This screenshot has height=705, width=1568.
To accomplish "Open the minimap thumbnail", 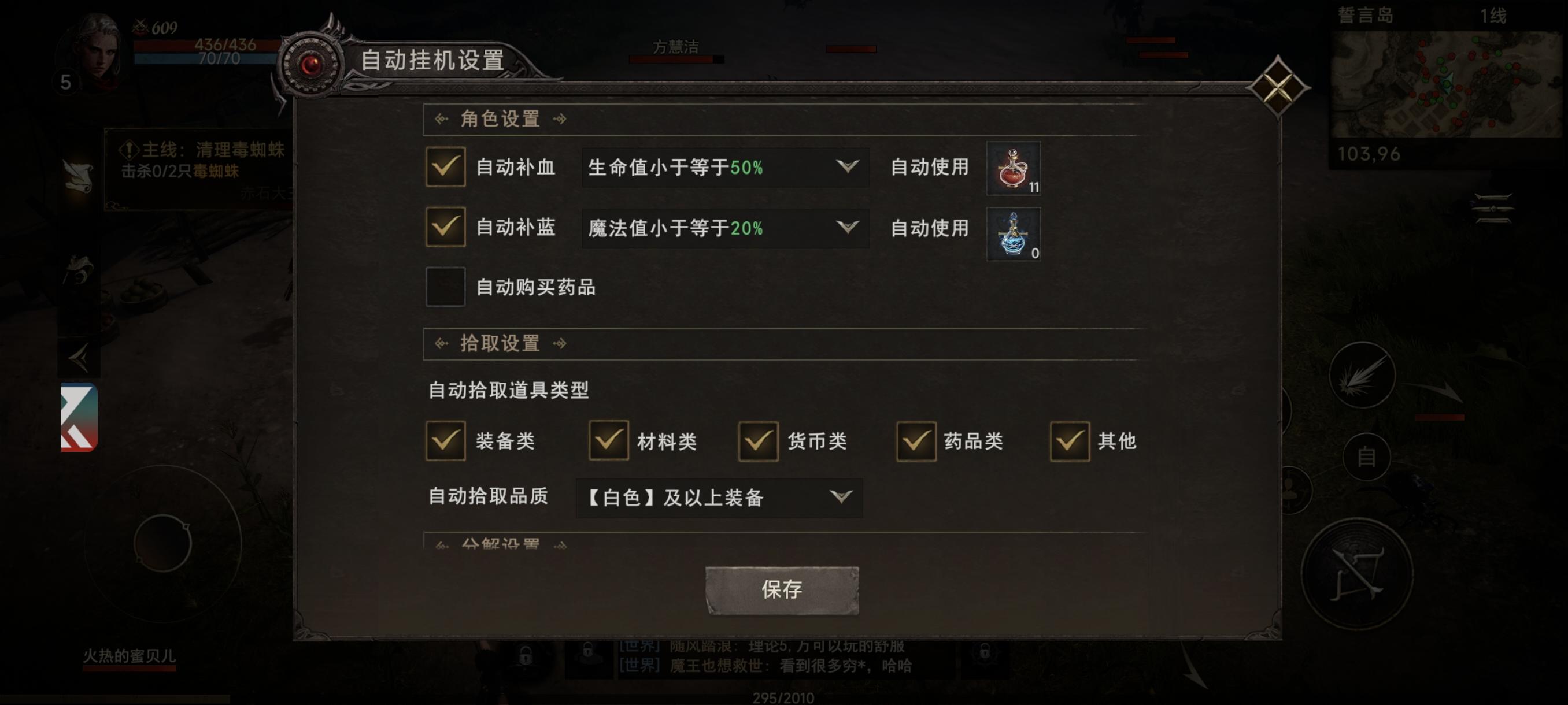I will [1446, 84].
